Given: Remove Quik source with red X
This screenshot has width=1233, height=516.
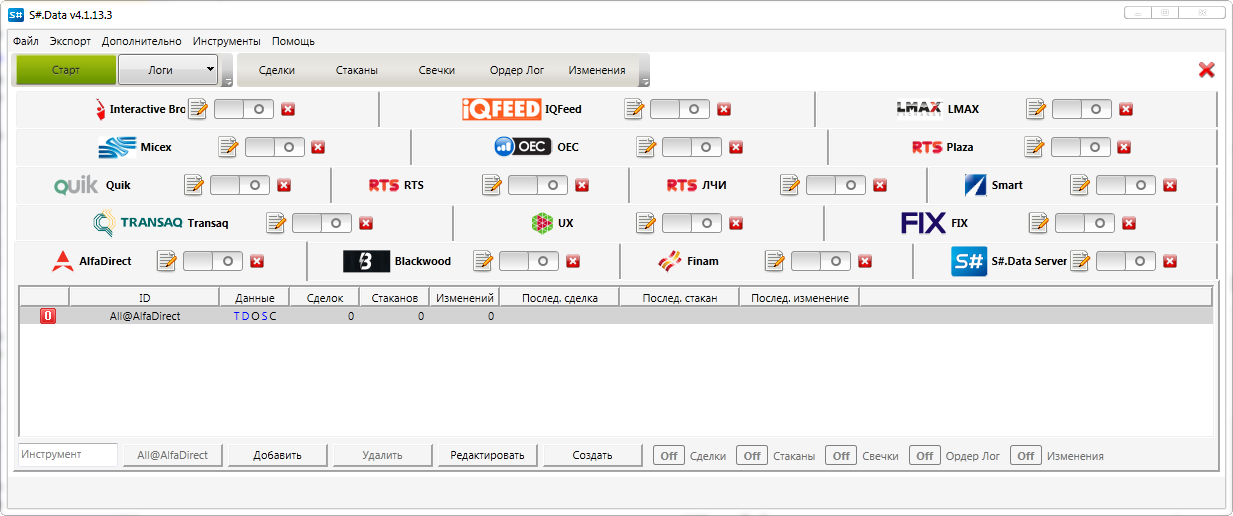Looking at the screenshot, I should 284,185.
